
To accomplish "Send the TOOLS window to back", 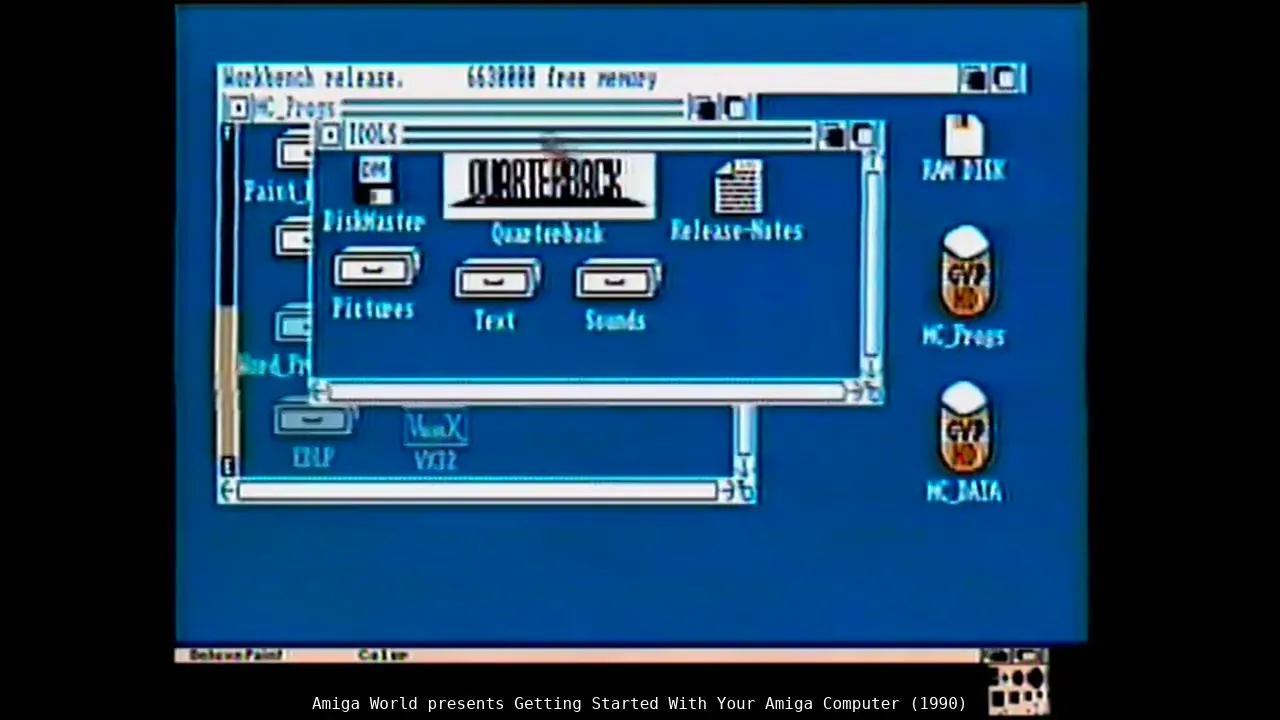I will pyautogui.click(x=832, y=136).
